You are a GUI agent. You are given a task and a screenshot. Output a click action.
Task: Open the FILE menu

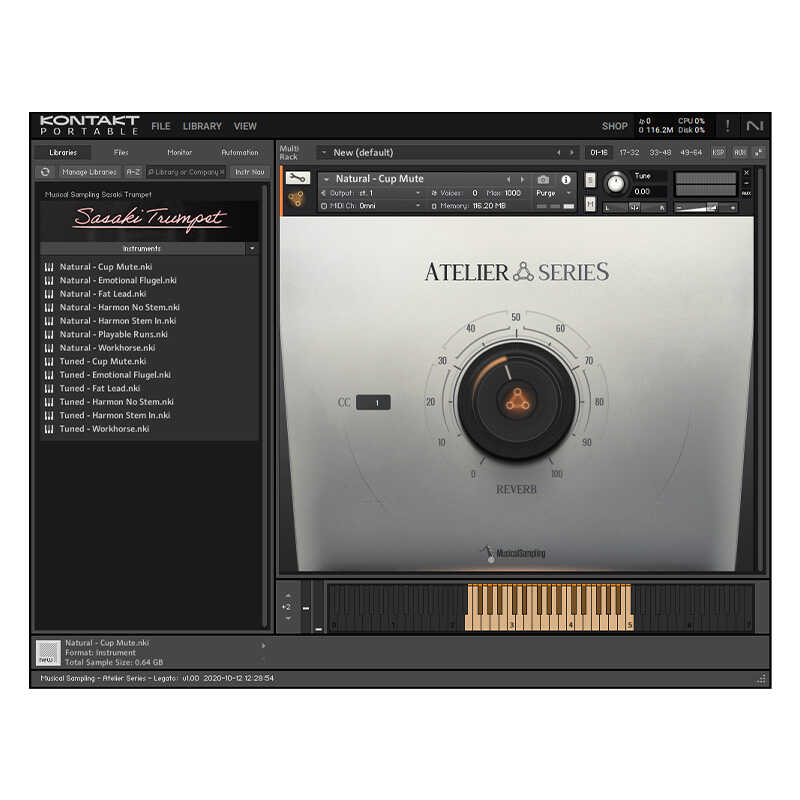coord(161,126)
